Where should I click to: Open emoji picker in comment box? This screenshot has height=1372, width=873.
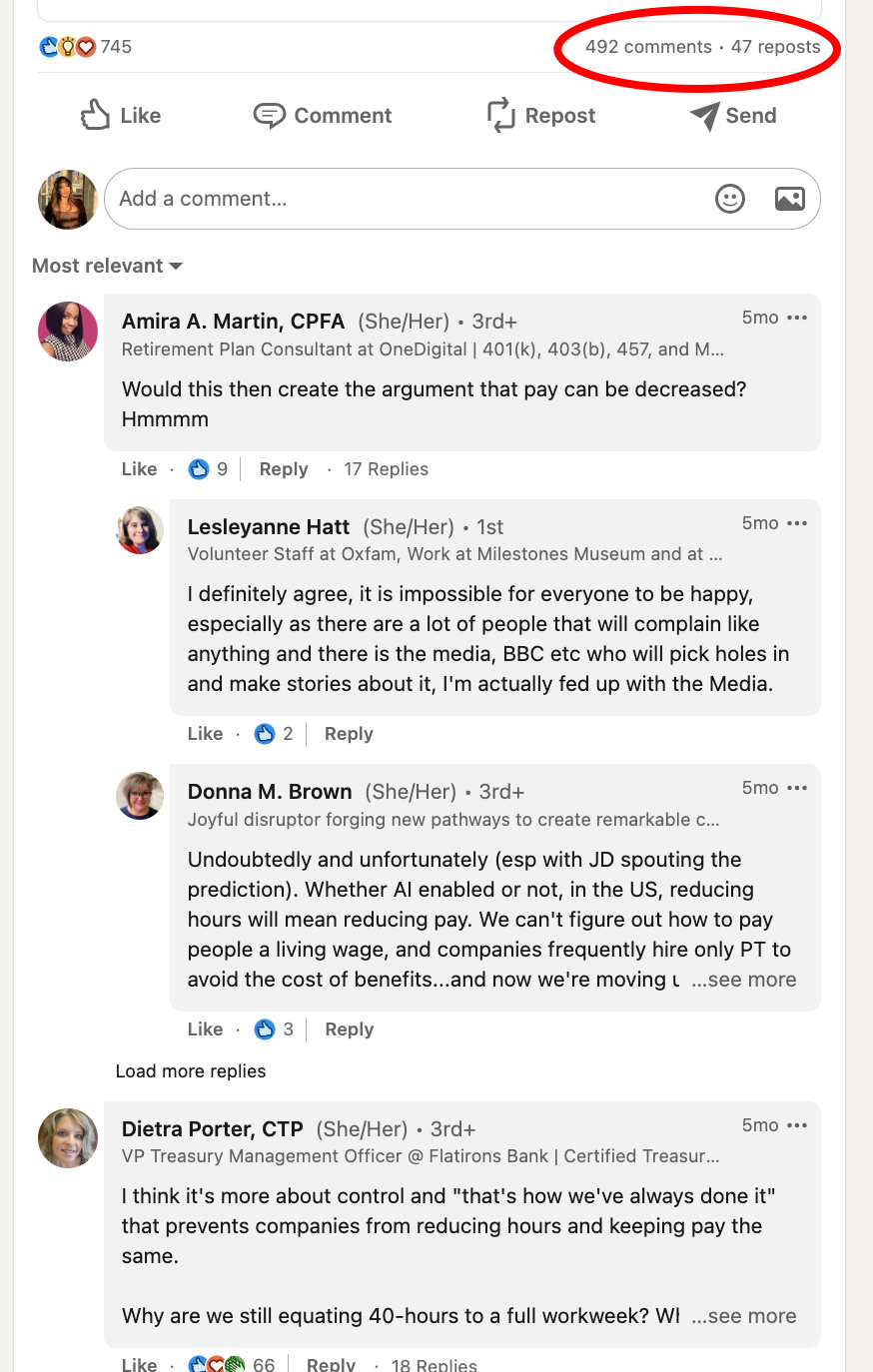point(730,199)
